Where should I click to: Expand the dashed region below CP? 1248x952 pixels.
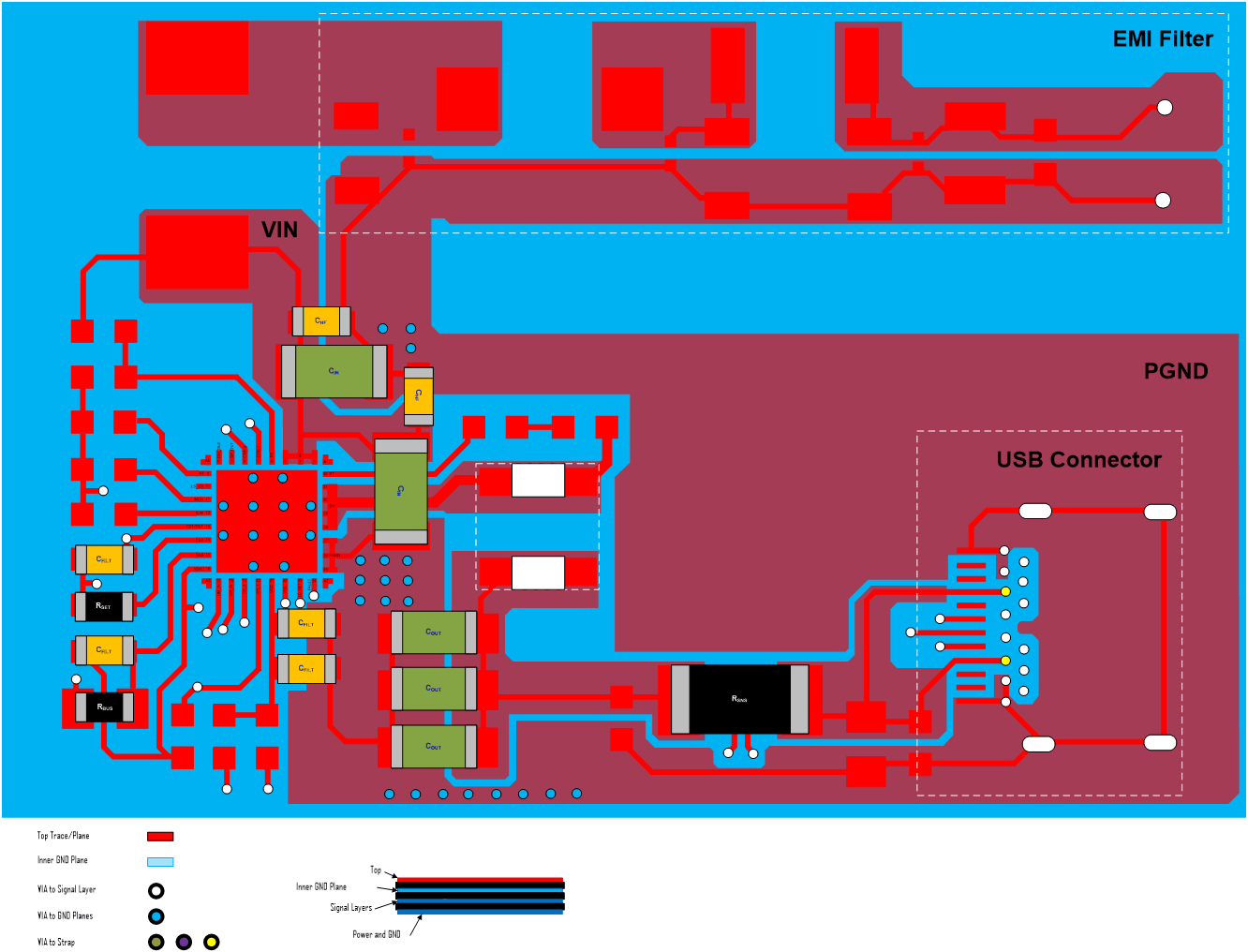[x=538, y=525]
